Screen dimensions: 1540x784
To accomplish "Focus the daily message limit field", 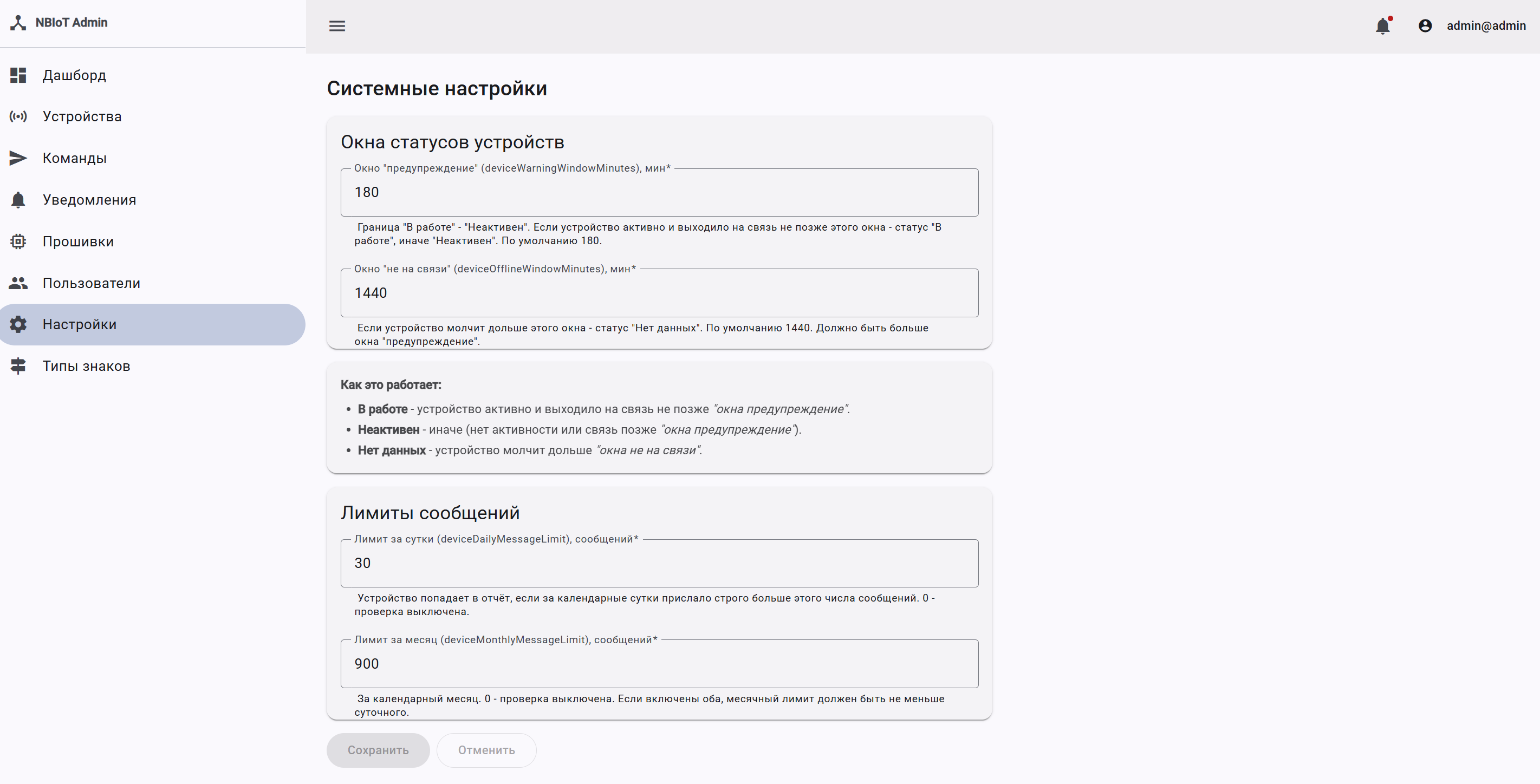I will point(659,563).
